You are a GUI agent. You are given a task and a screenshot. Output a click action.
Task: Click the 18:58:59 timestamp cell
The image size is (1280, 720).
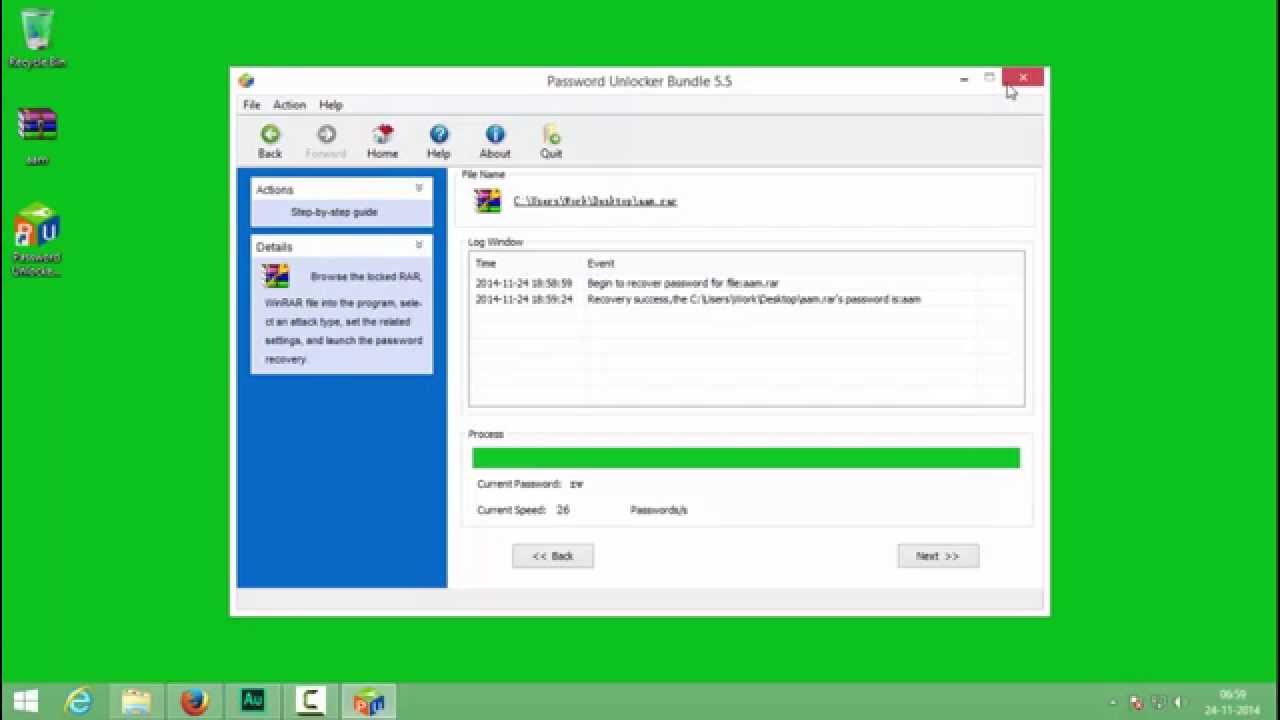click(524, 283)
